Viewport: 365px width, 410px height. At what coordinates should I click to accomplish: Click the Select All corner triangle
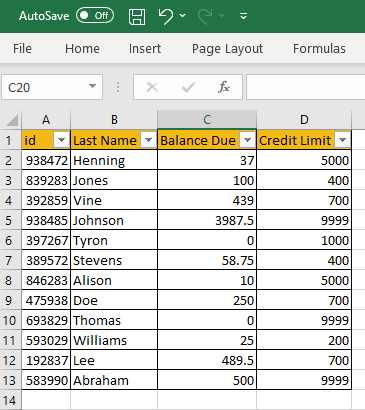[12, 120]
